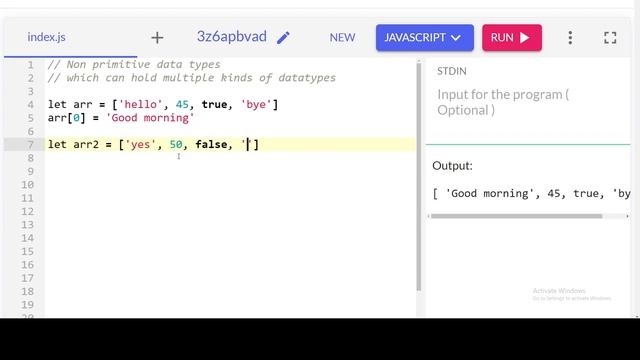Click the output scrollbar's left arrow
Viewport: 640px width, 360px height.
click(x=429, y=216)
